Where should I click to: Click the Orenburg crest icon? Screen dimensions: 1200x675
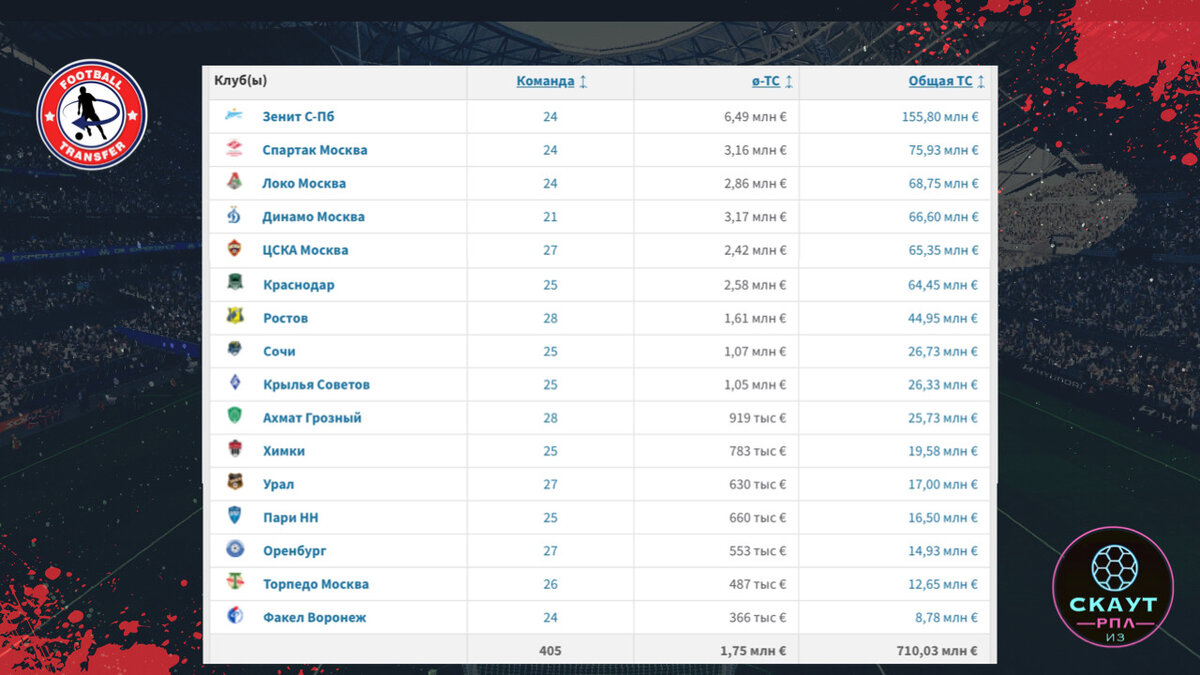[x=234, y=550]
